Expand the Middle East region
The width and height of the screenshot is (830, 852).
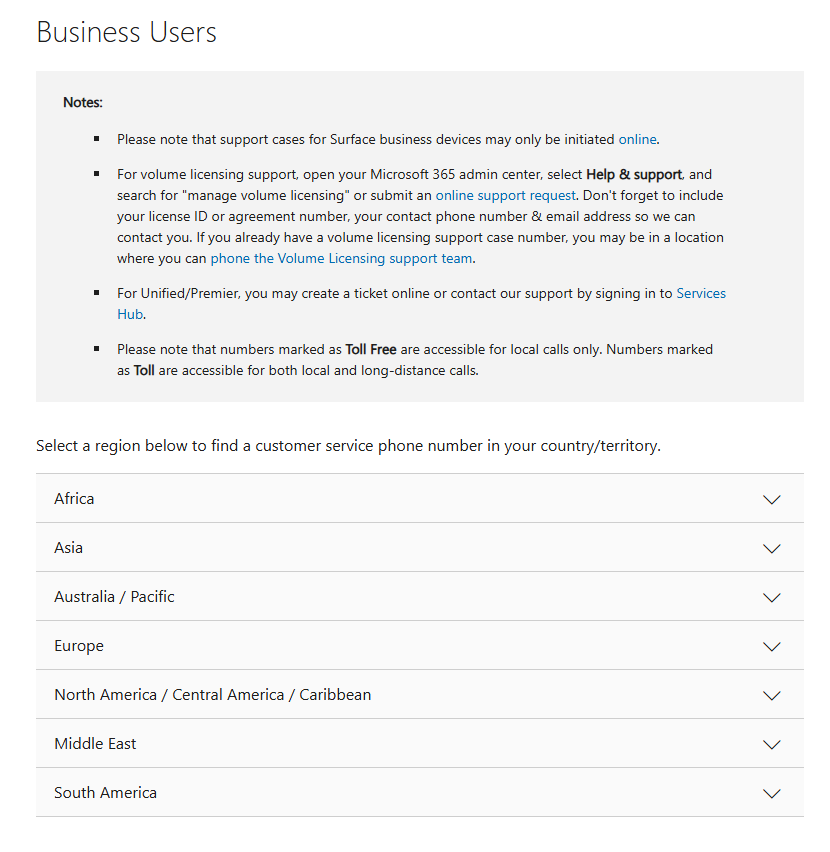[x=95, y=743]
